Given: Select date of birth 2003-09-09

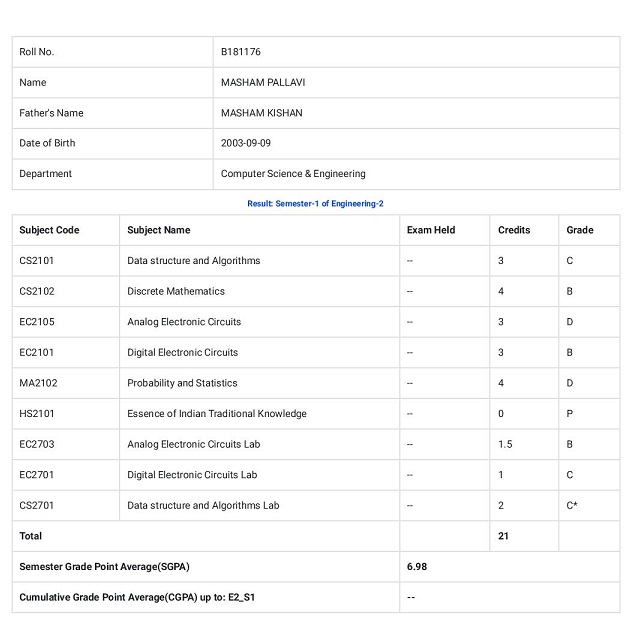Looking at the screenshot, I should point(246,143).
